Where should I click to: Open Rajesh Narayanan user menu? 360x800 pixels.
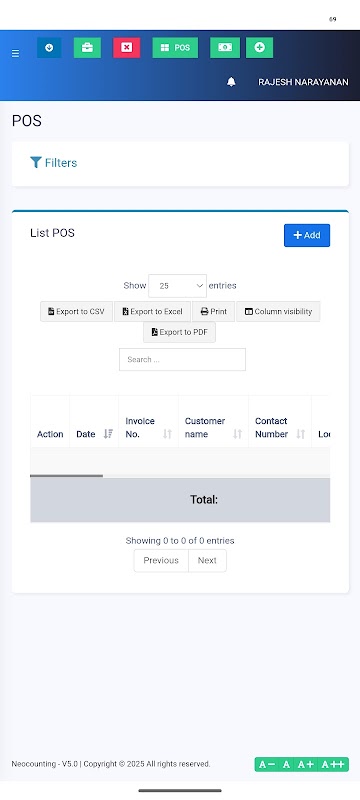(x=303, y=82)
